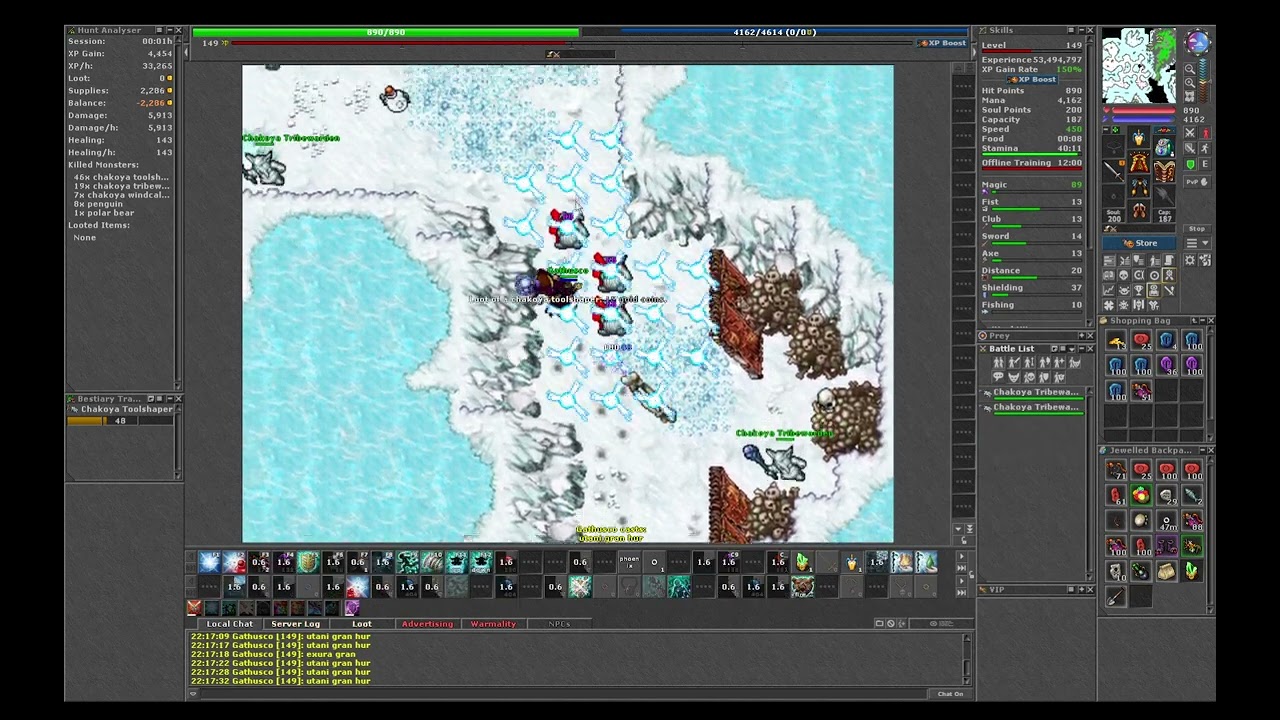Click the shield spell action bar slot
Viewport: 1280px width, 720px height.
click(308, 563)
